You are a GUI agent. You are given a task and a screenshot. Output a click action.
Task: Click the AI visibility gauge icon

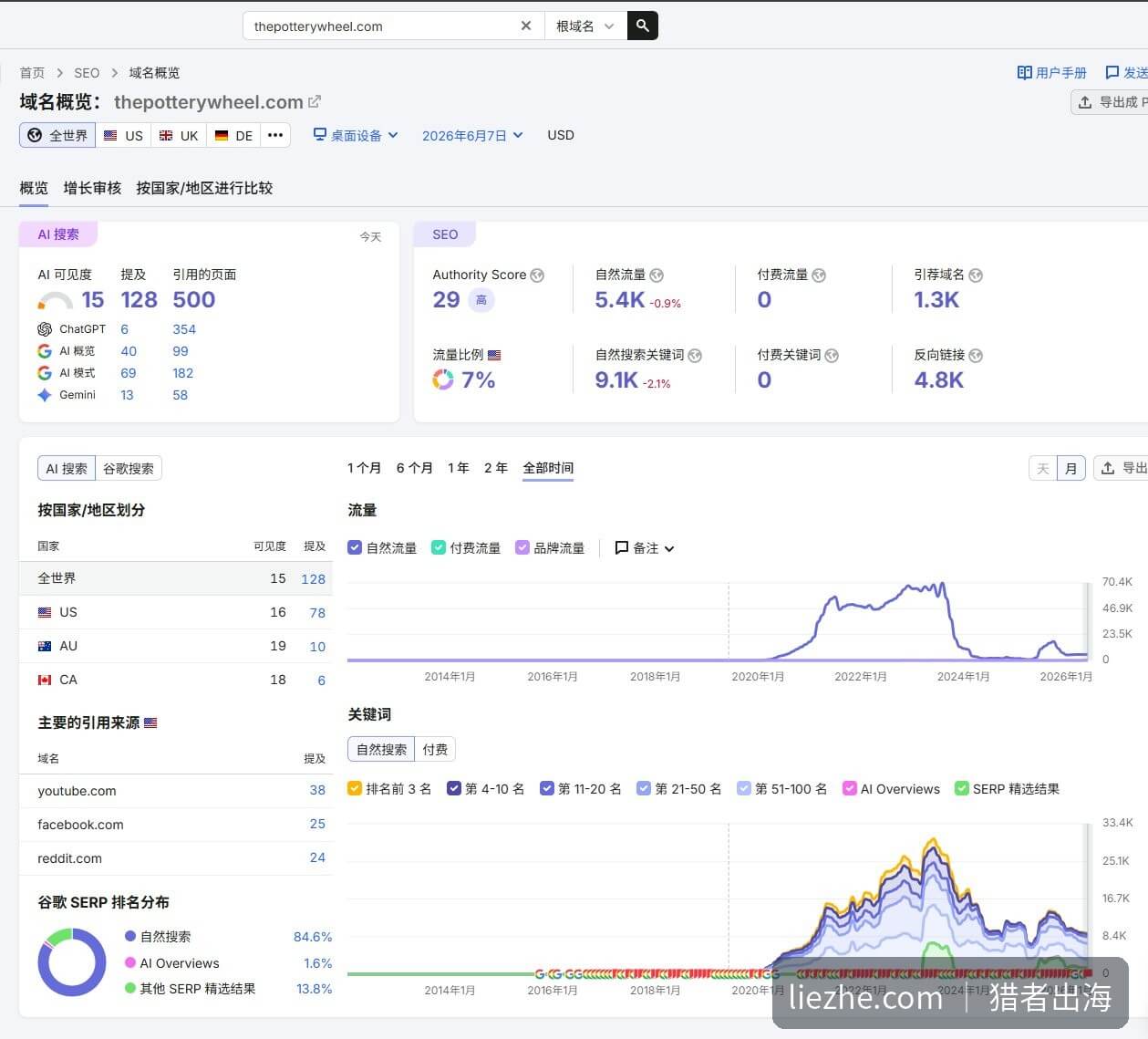pos(55,301)
